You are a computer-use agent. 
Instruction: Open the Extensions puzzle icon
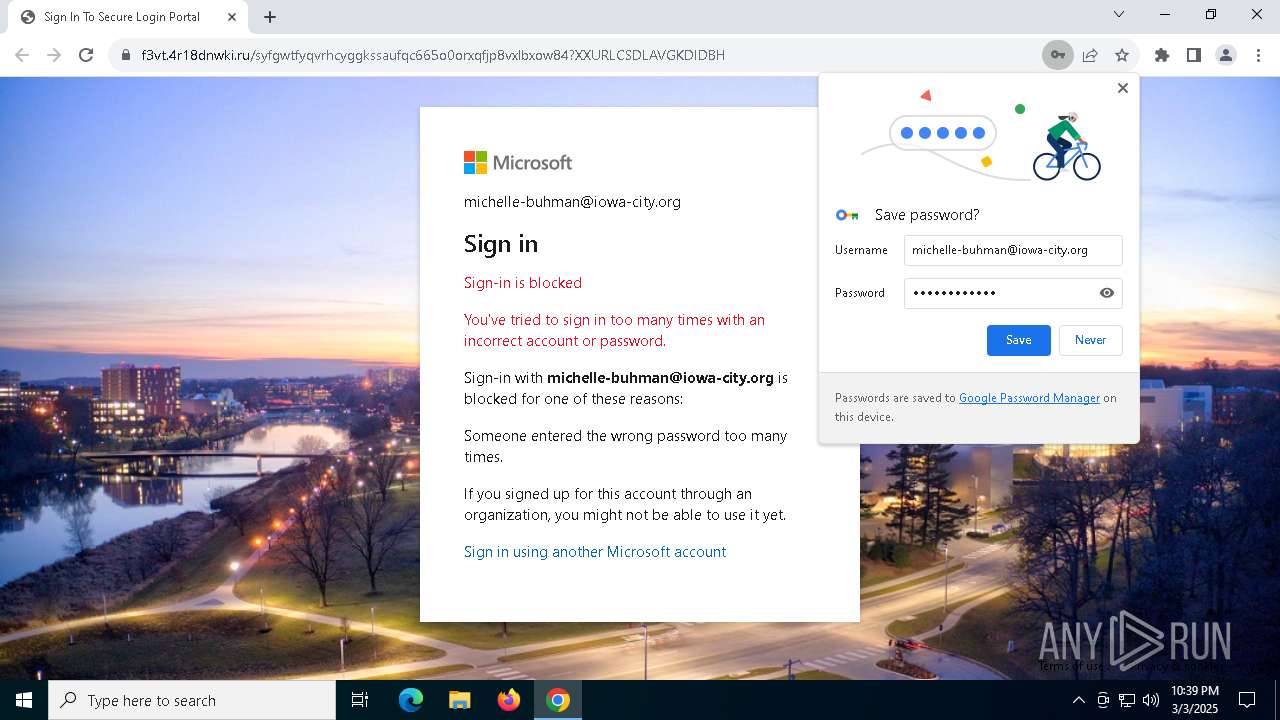(1162, 55)
